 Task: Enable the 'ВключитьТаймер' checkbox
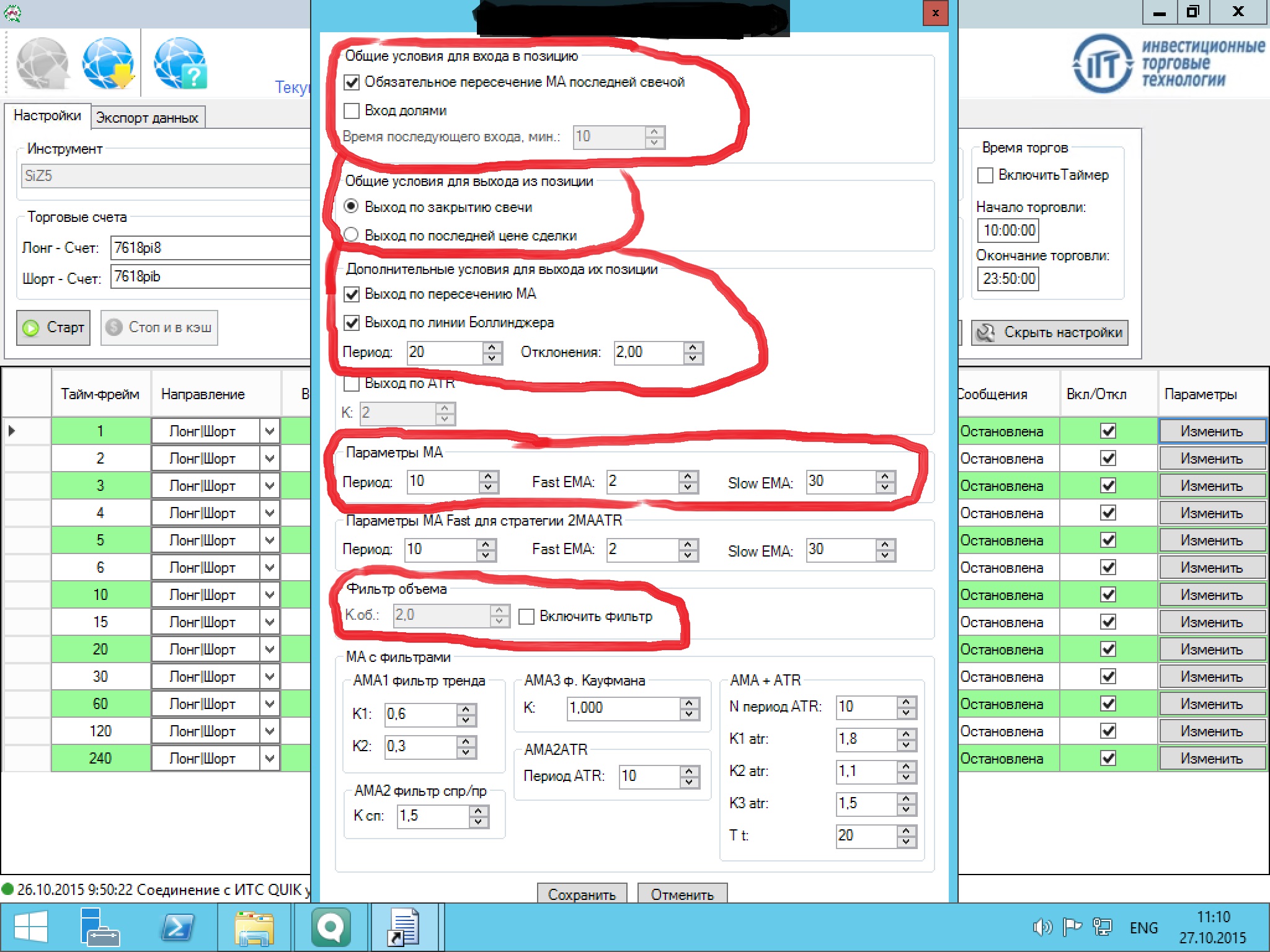pyautogui.click(x=985, y=175)
